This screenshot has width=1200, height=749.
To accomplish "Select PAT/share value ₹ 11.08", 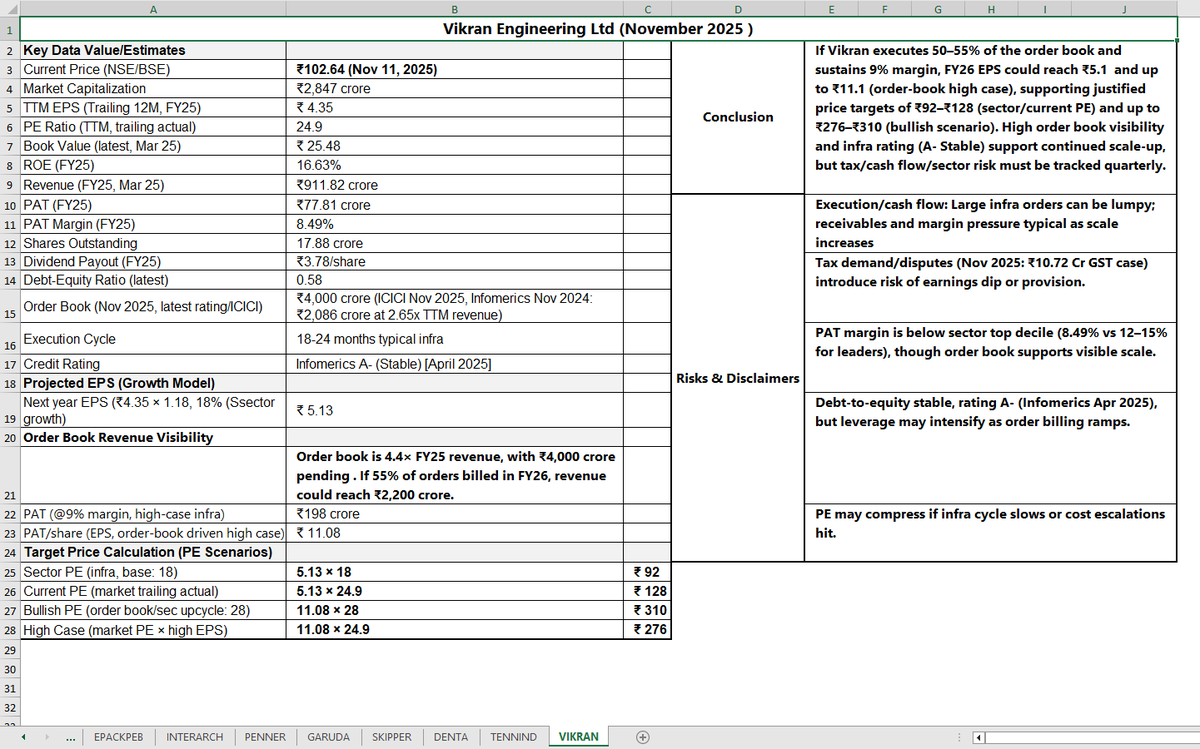I will (x=454, y=533).
